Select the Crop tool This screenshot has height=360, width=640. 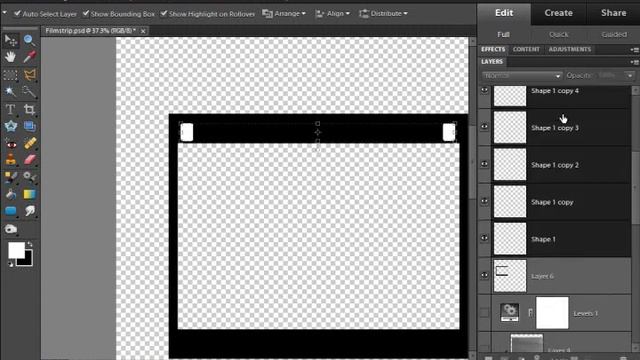point(29,109)
